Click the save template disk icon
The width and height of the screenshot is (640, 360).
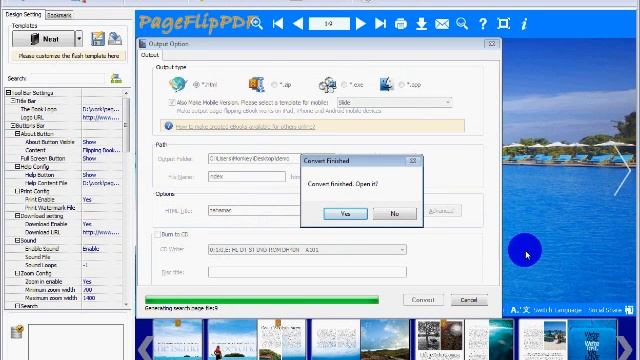pyautogui.click(x=98, y=39)
